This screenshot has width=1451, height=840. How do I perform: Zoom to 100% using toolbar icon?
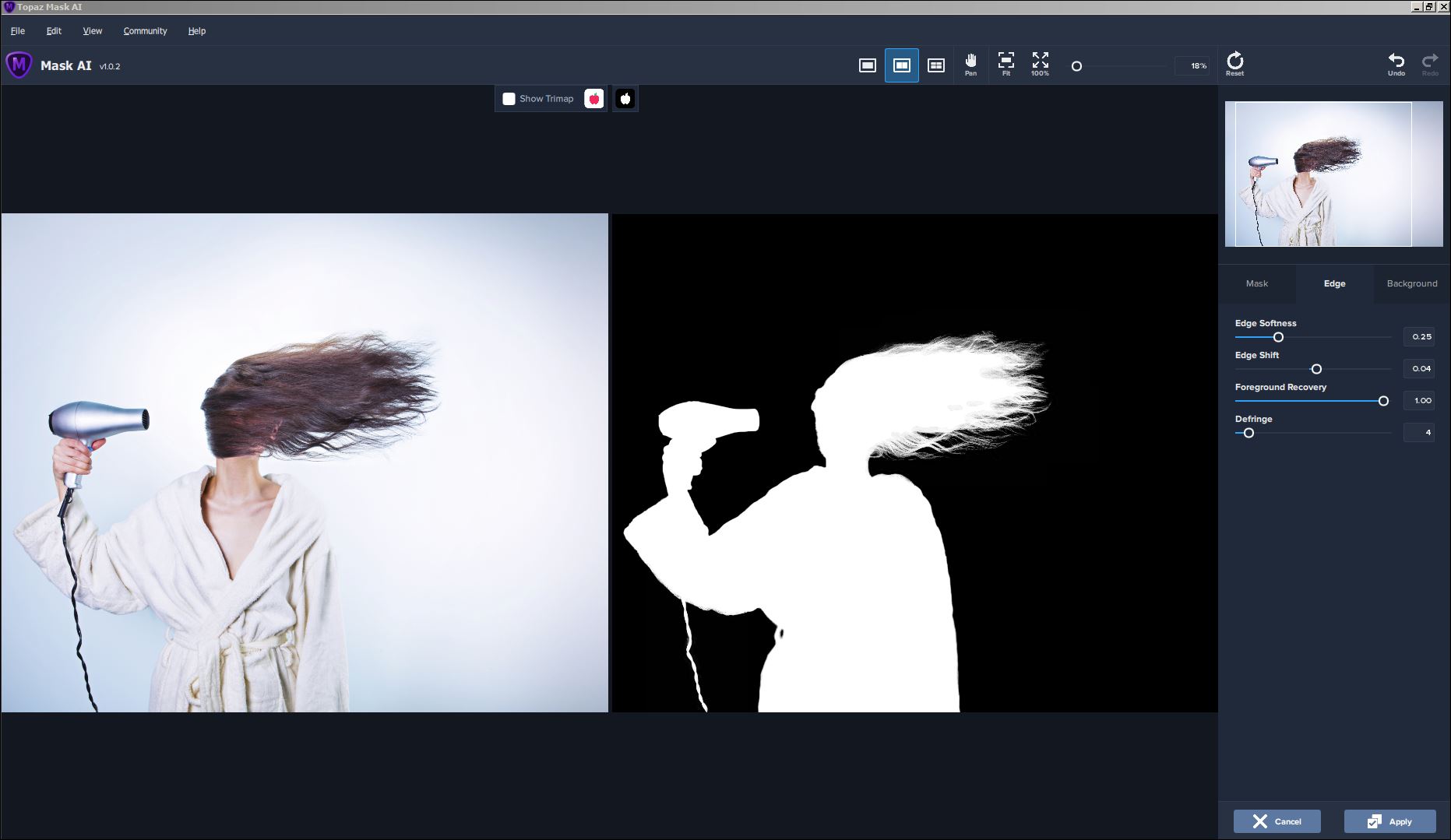1040,65
